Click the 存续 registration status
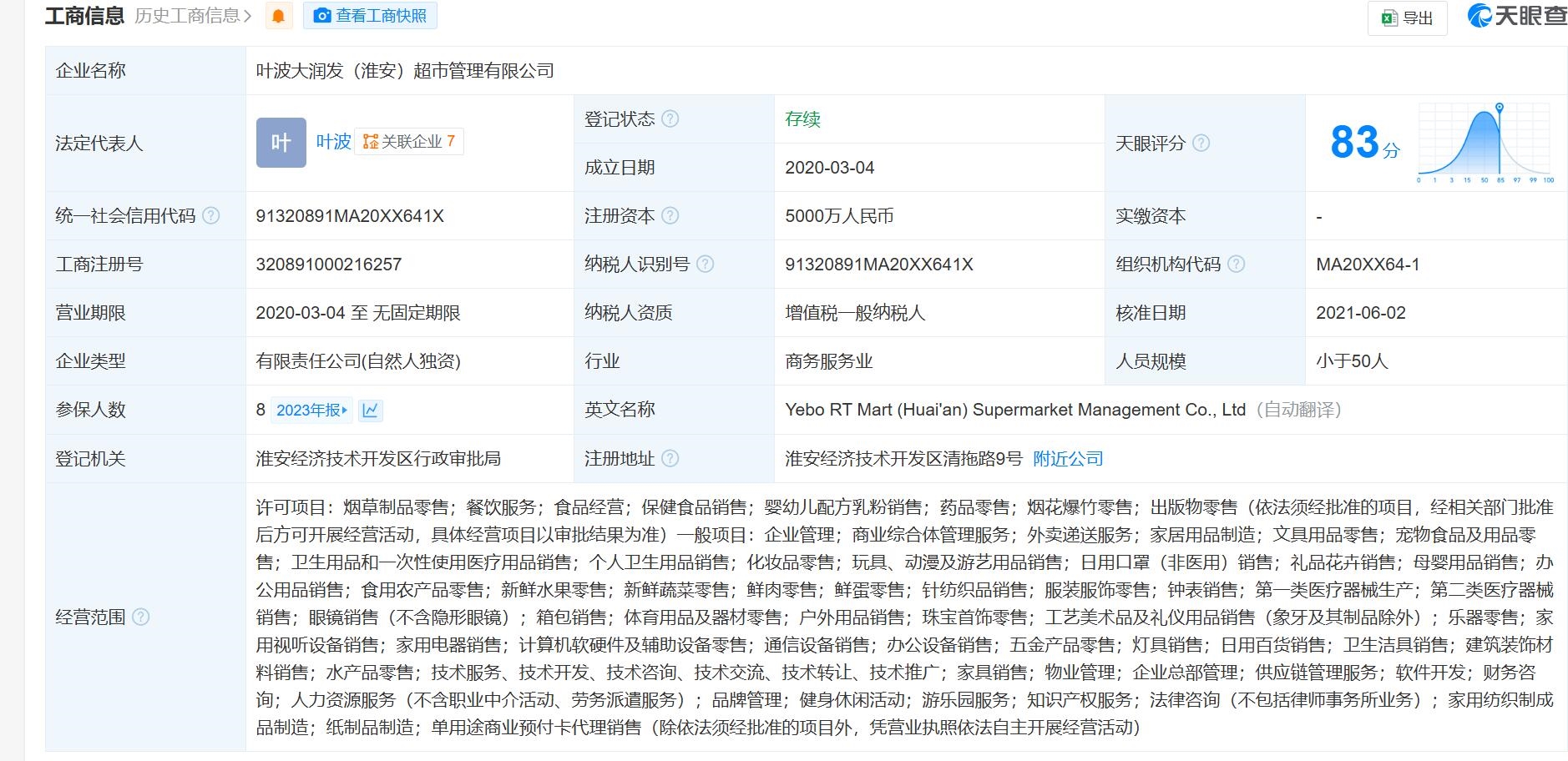The height and width of the screenshot is (761, 1568). (x=802, y=118)
